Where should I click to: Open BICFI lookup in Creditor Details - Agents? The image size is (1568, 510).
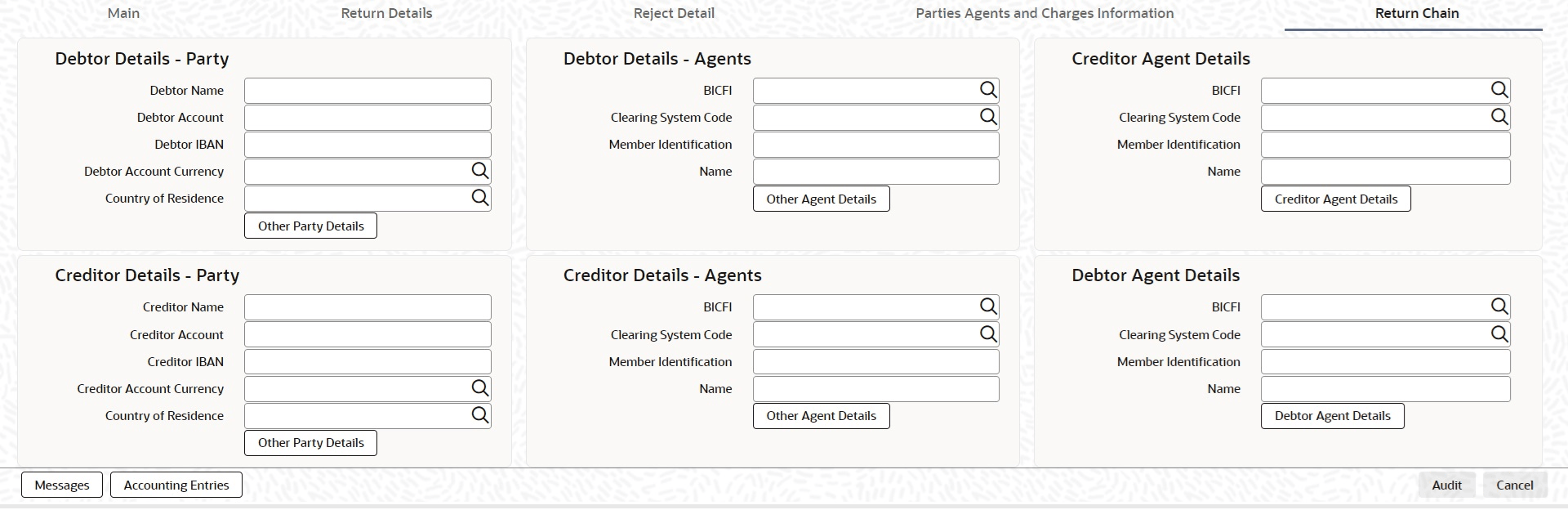(988, 306)
